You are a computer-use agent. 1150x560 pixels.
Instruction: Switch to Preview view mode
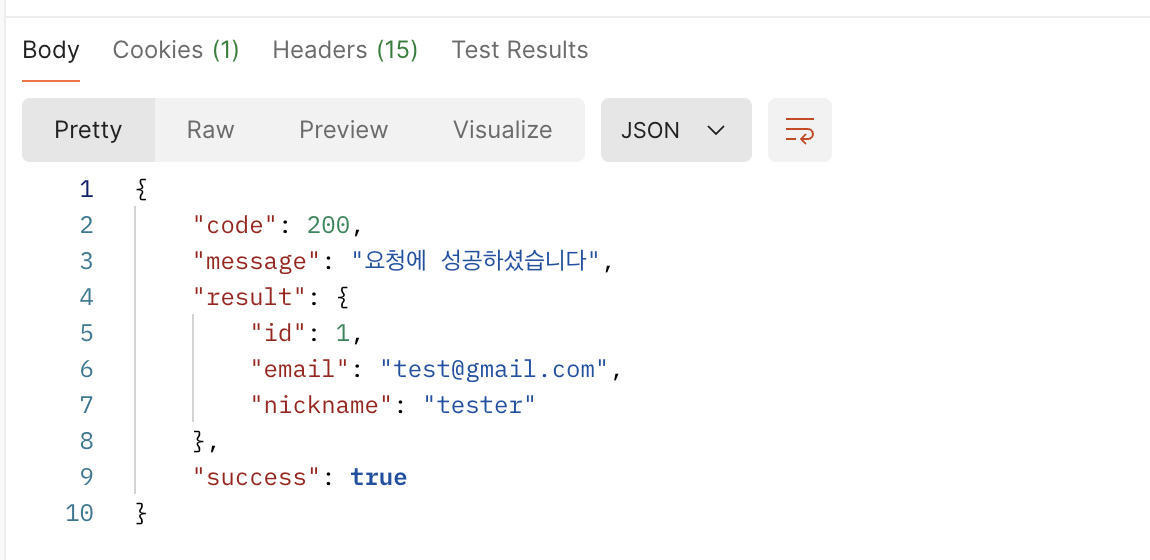[x=343, y=130]
